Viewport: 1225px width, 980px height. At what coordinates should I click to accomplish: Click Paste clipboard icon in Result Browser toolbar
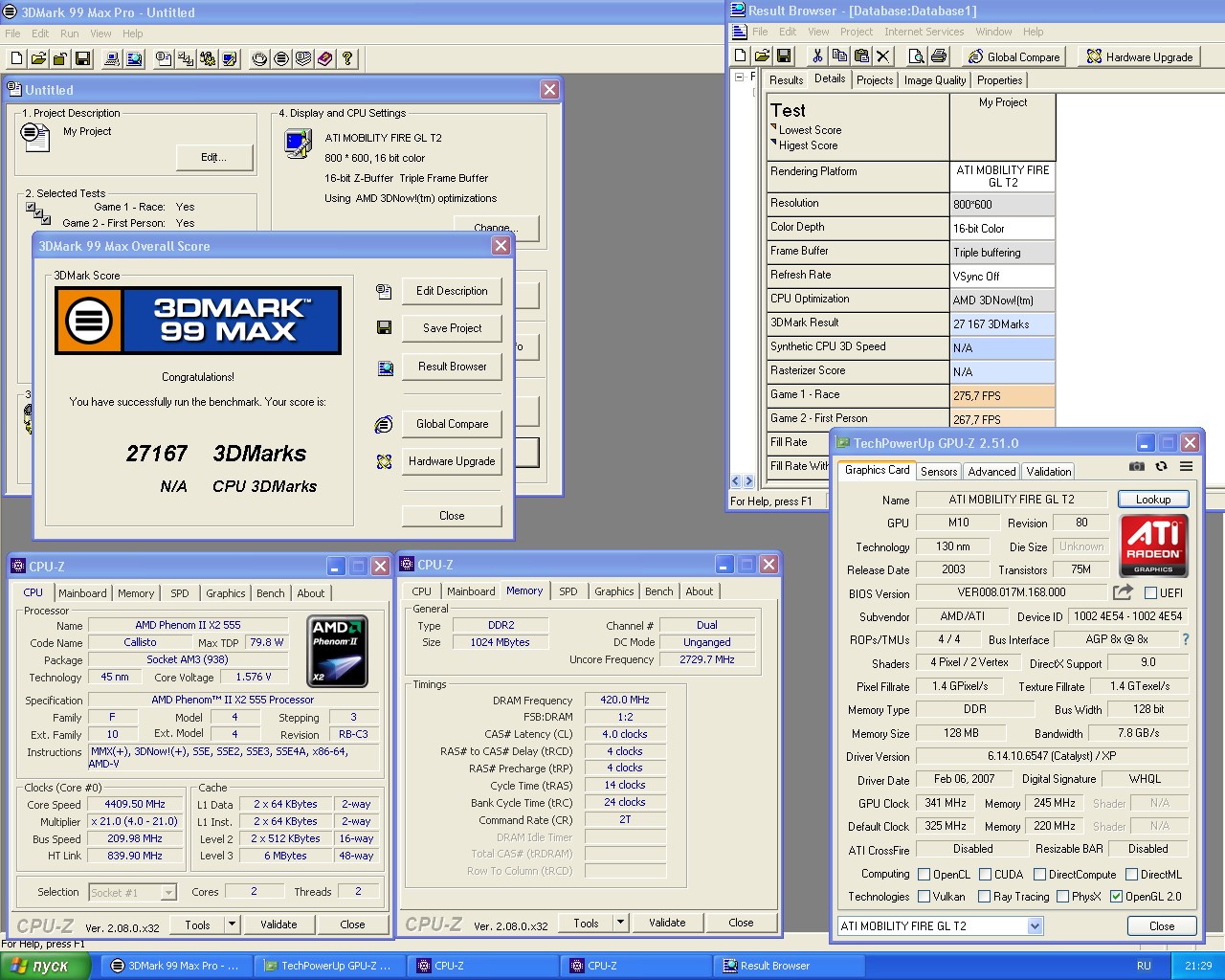point(861,56)
